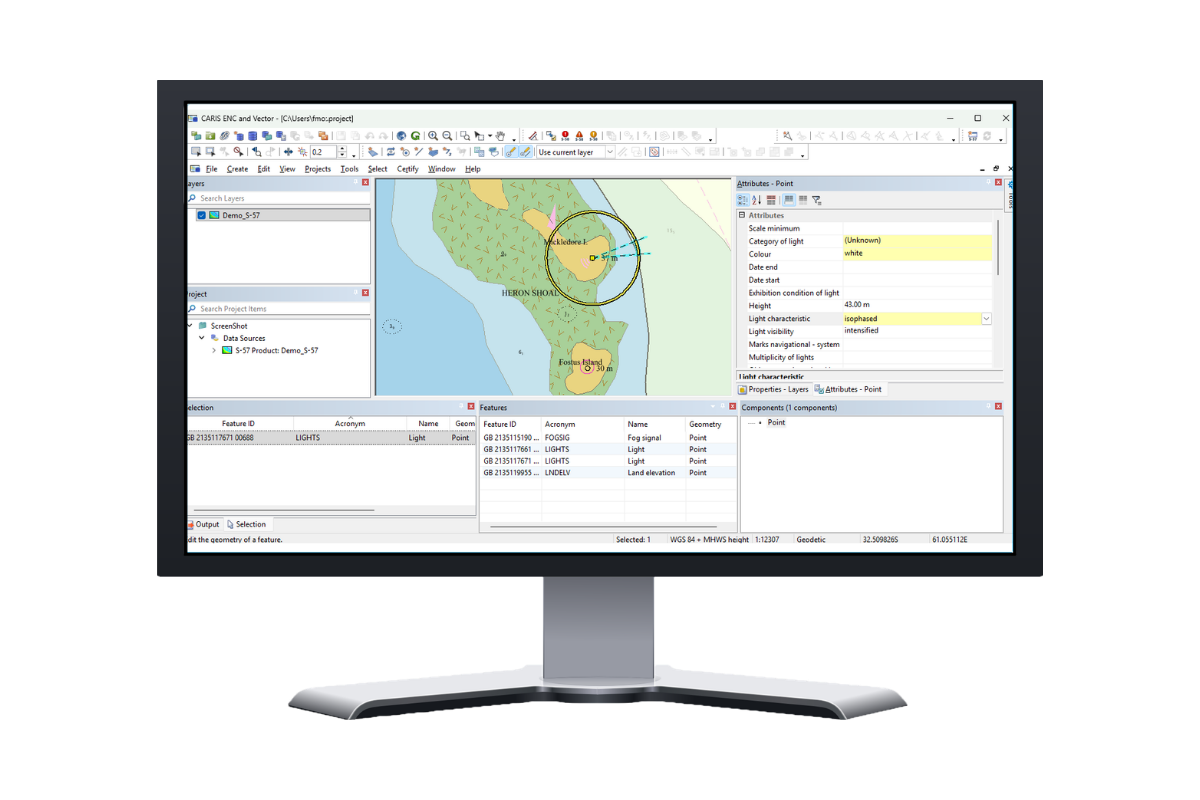
Task: Click the Zoom Out magnifier icon
Action: pos(448,136)
